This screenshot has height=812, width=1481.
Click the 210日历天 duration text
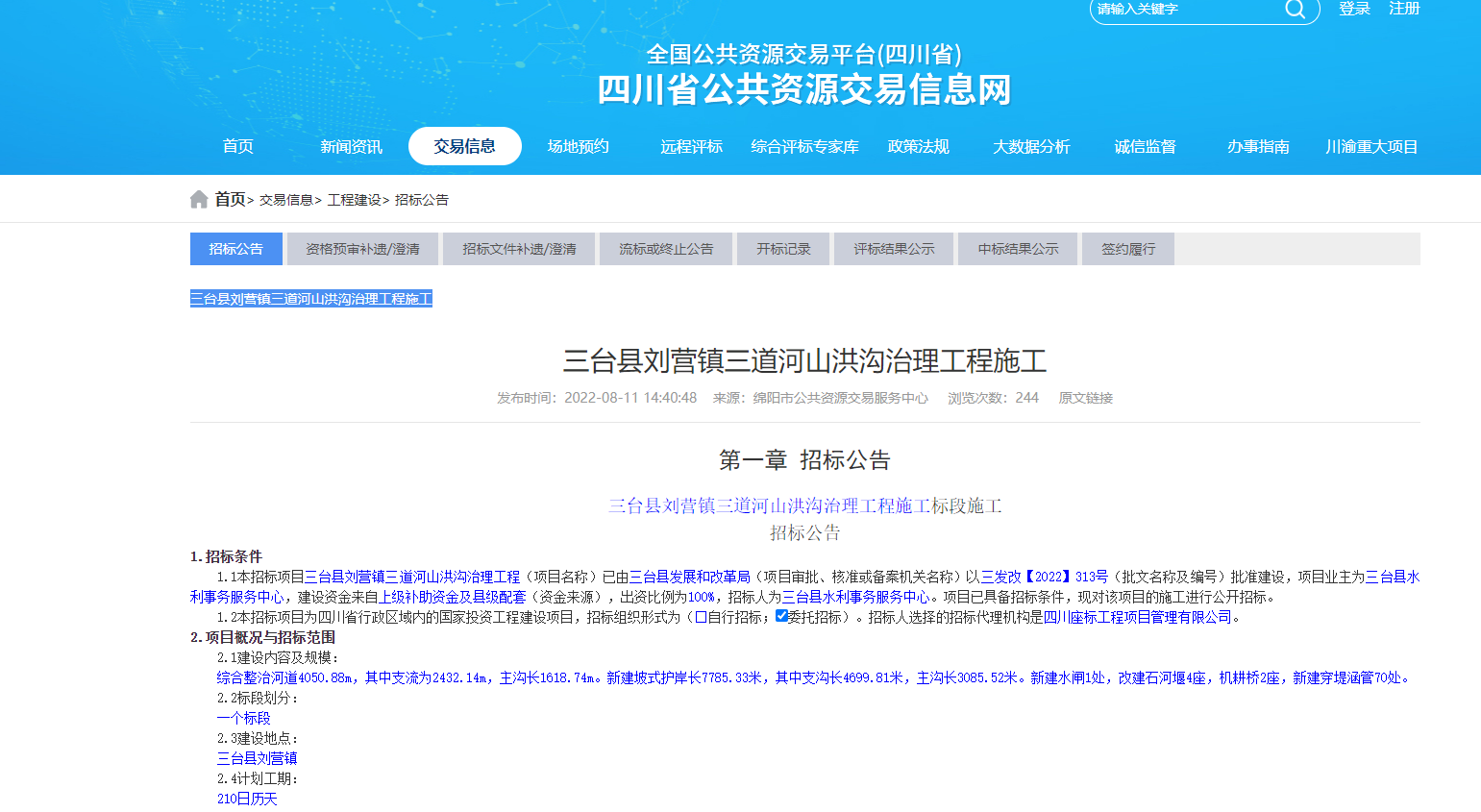pyautogui.click(x=247, y=799)
